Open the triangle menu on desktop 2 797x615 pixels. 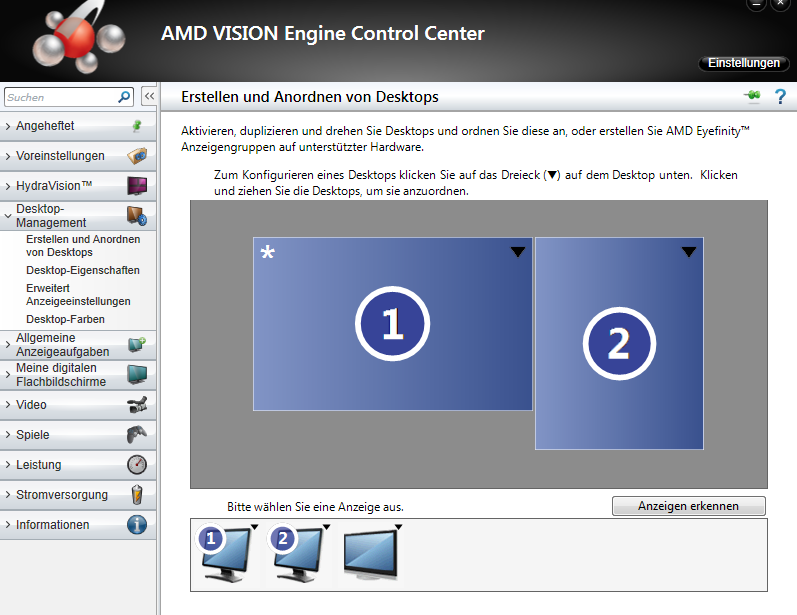689,252
